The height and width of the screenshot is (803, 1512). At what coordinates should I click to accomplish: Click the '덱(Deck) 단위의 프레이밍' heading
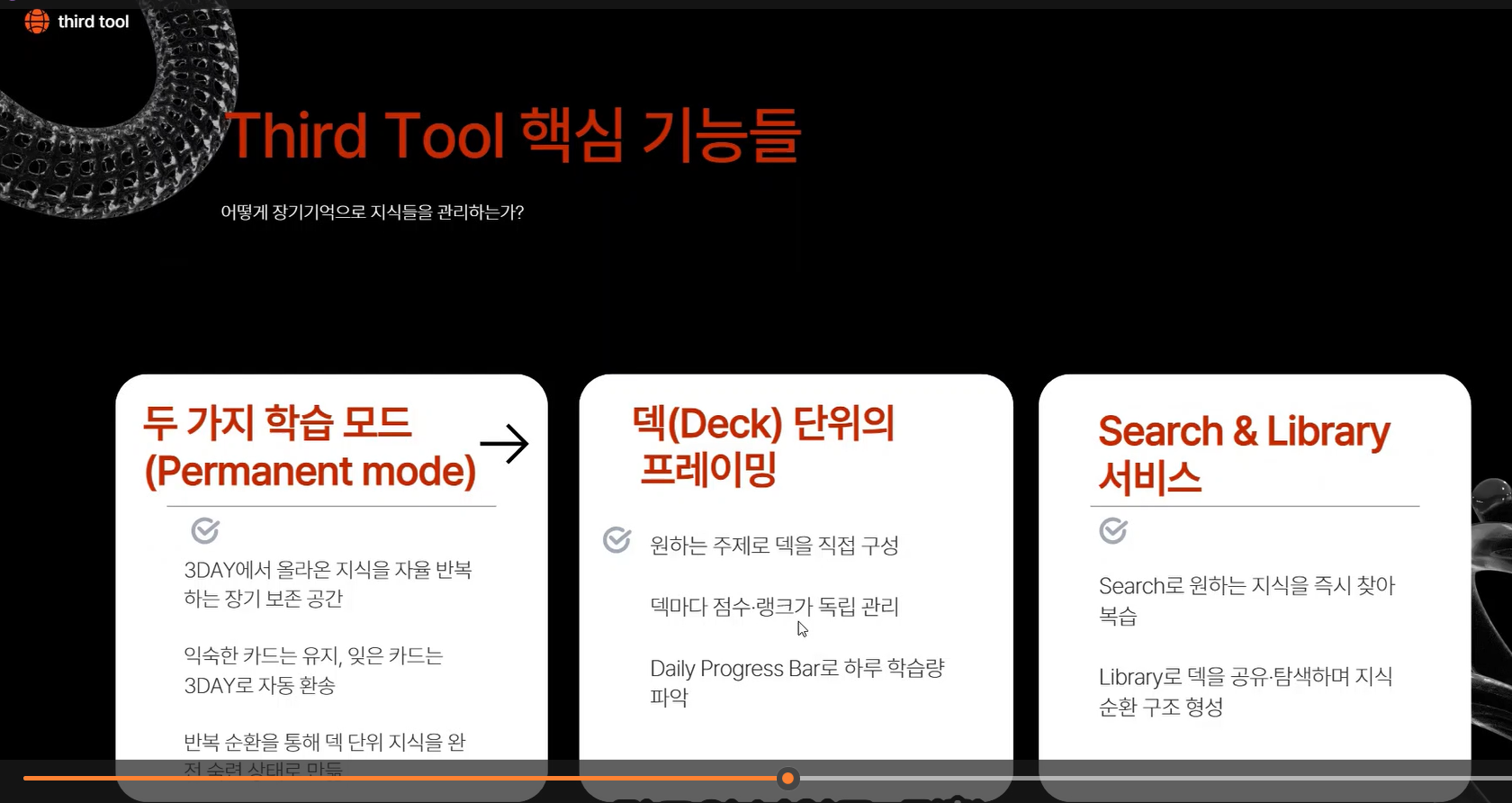click(763, 446)
